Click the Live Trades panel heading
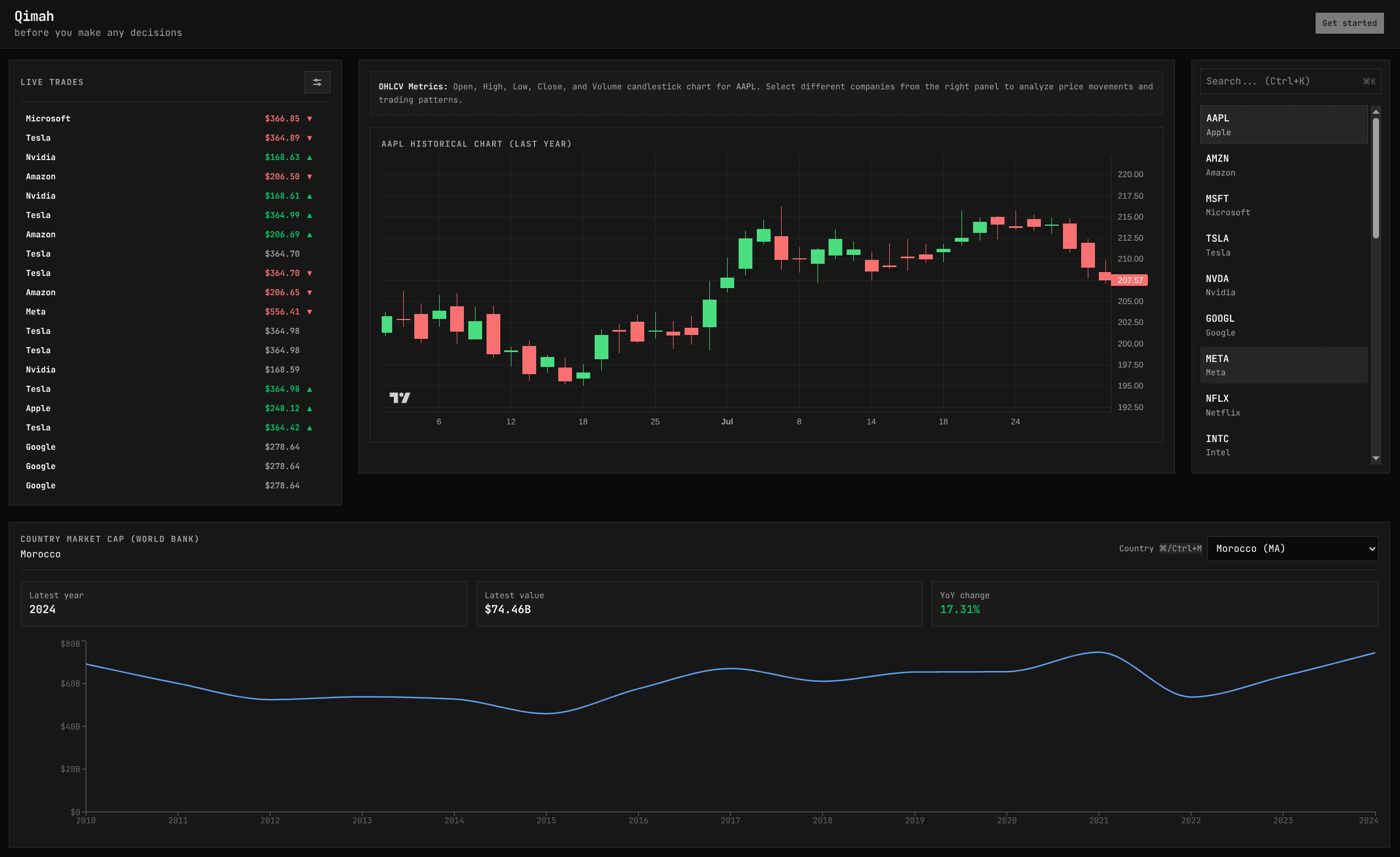 pos(52,82)
